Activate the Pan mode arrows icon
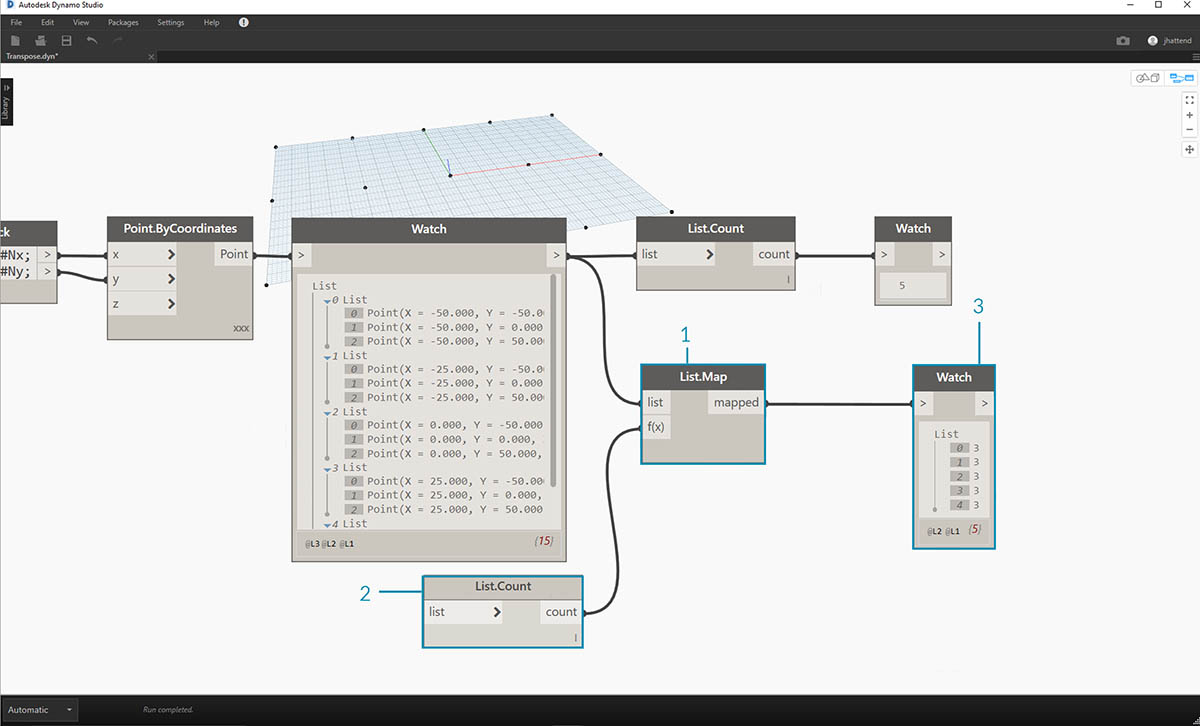Image resolution: width=1200 pixels, height=726 pixels. [x=1190, y=149]
